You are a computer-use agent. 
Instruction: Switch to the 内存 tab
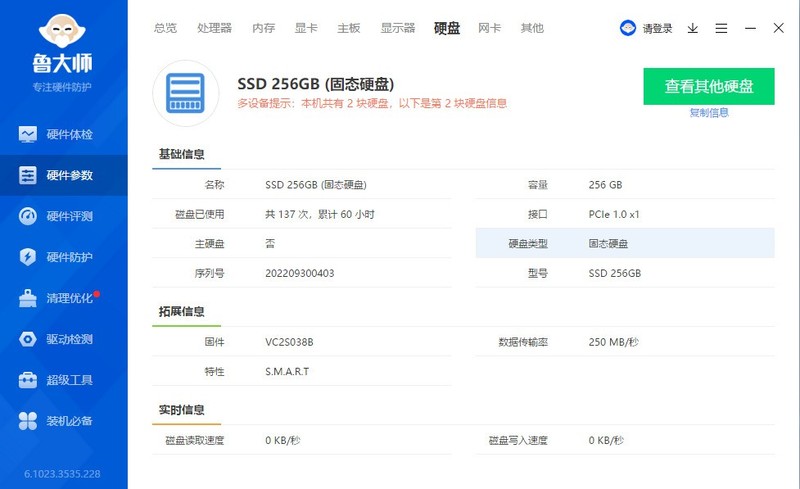click(263, 28)
